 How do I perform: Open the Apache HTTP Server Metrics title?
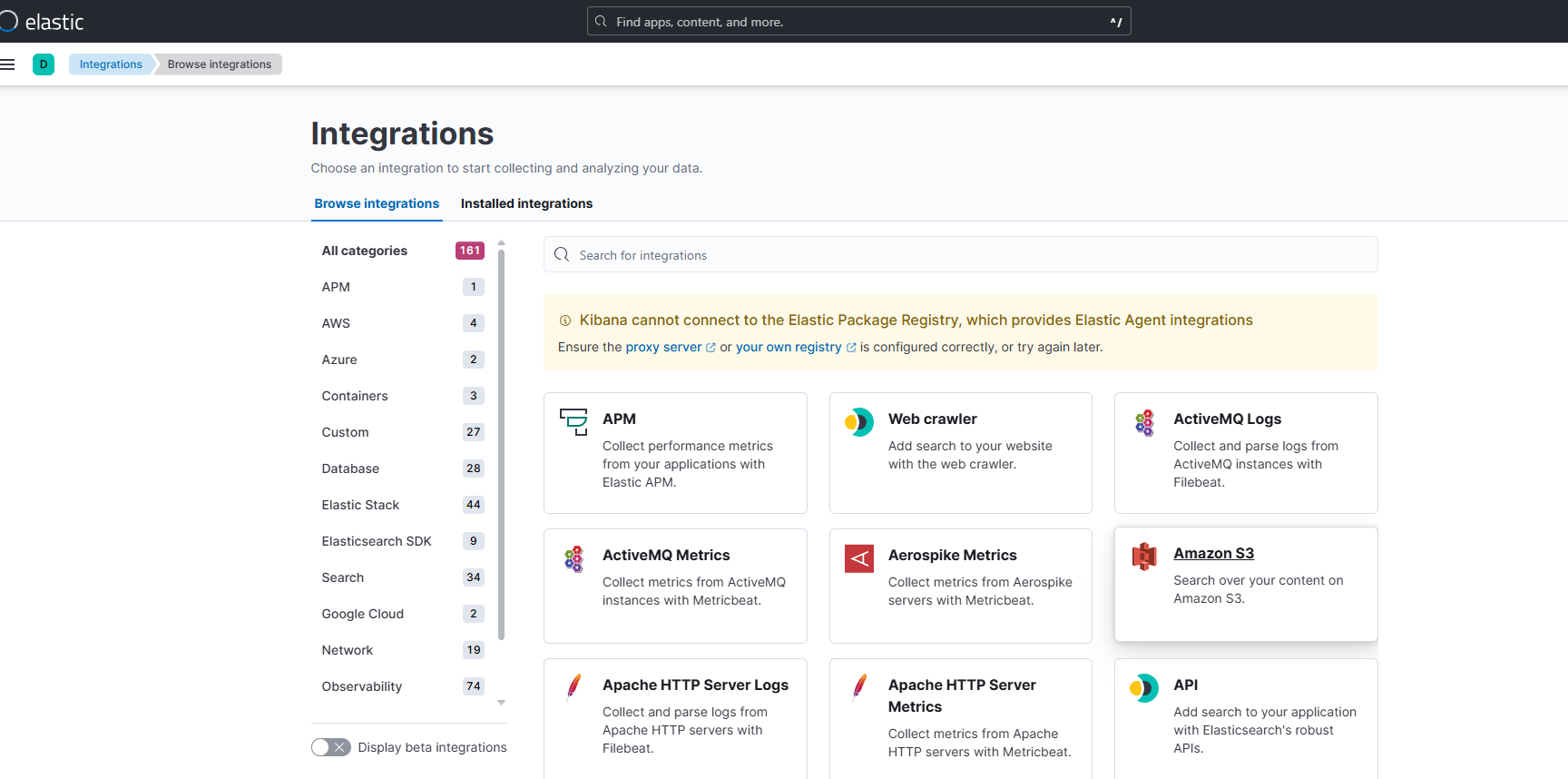click(x=962, y=696)
